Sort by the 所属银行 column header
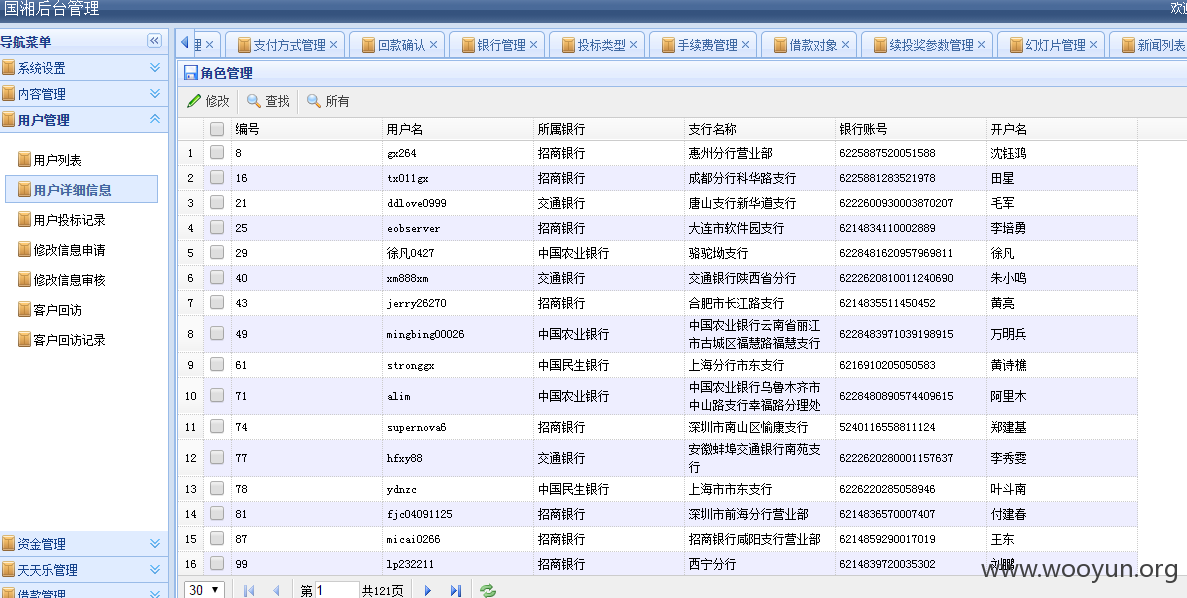This screenshot has width=1187, height=598. point(609,129)
